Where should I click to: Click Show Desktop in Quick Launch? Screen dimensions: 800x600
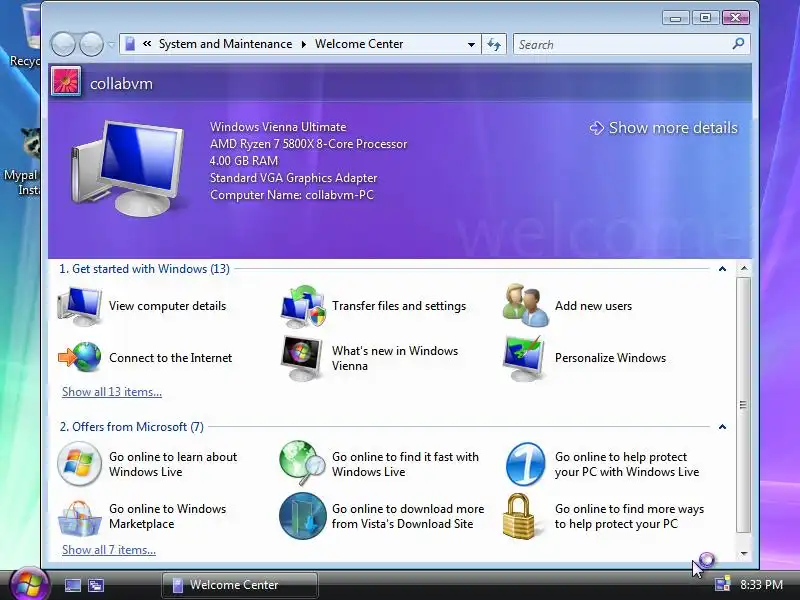coord(72,585)
